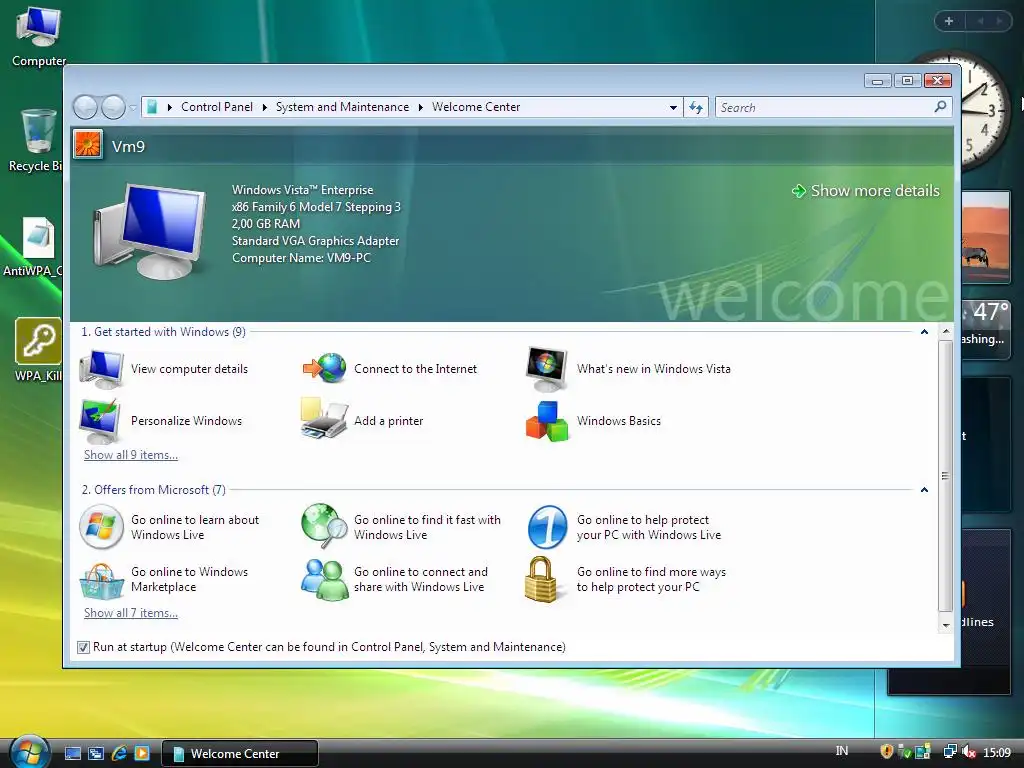Click in the Search input field
This screenshot has width=1024, height=768.
click(x=825, y=107)
